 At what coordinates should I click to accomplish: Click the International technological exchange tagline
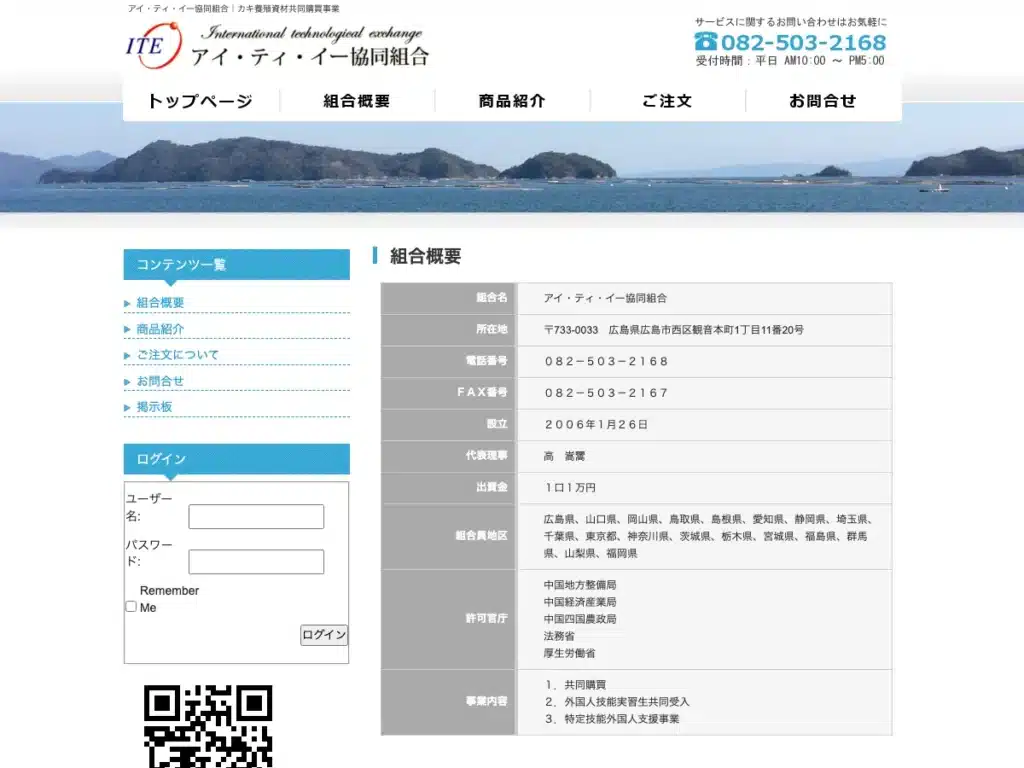tap(312, 33)
